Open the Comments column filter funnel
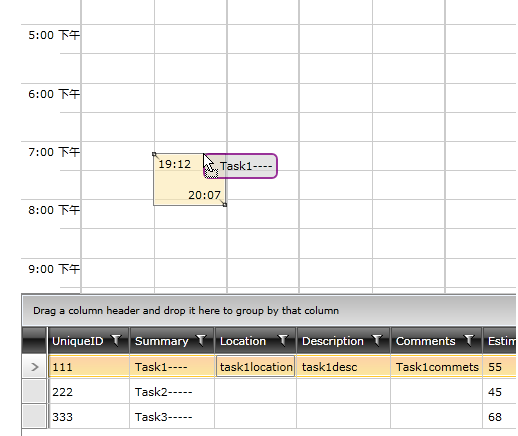The width and height of the screenshot is (518, 436). [469, 340]
